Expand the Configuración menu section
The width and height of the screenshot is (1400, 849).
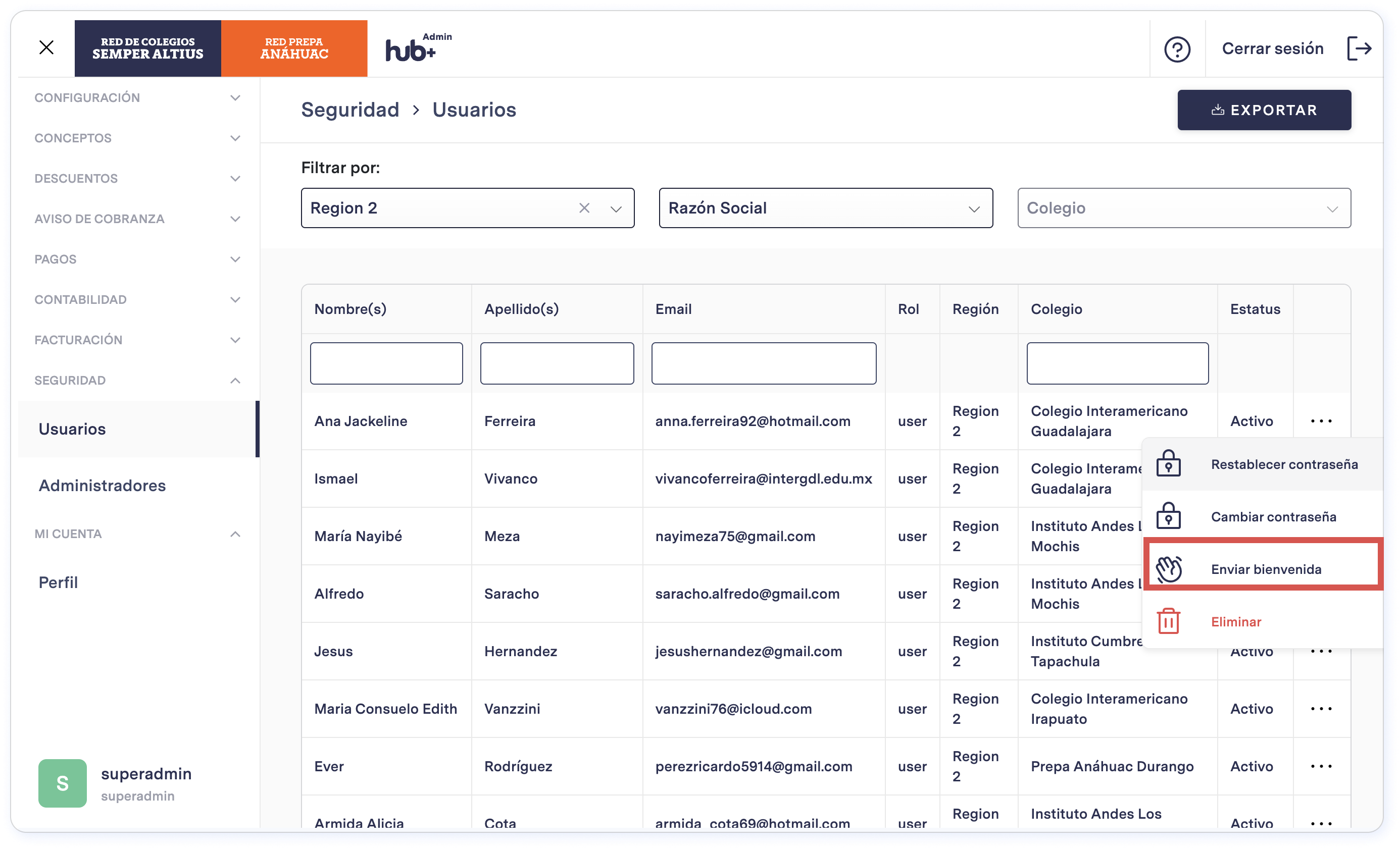click(138, 98)
